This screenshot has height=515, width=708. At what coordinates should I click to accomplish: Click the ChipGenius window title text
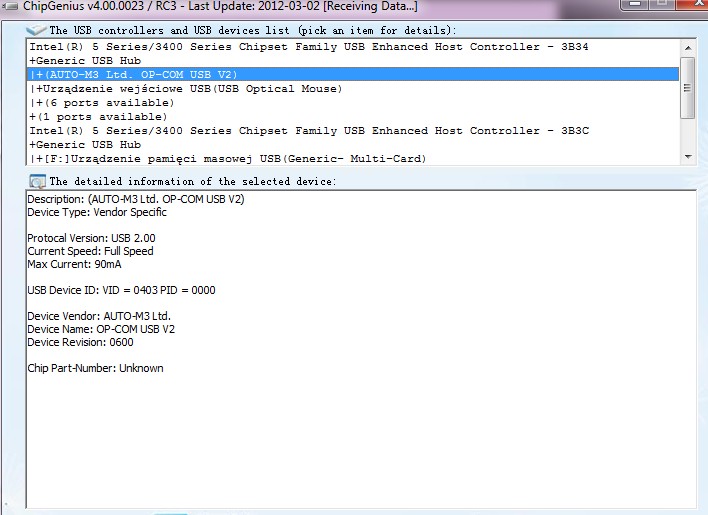coord(220,6)
